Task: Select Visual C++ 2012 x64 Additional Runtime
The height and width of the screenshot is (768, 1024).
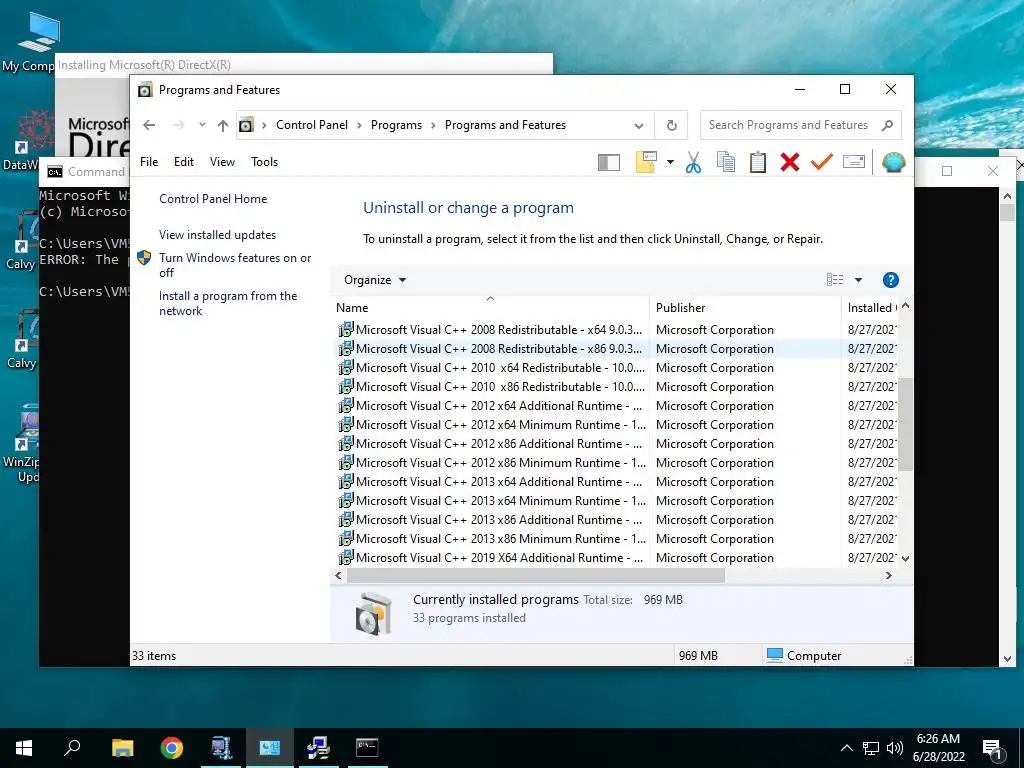Action: (x=615, y=406)
